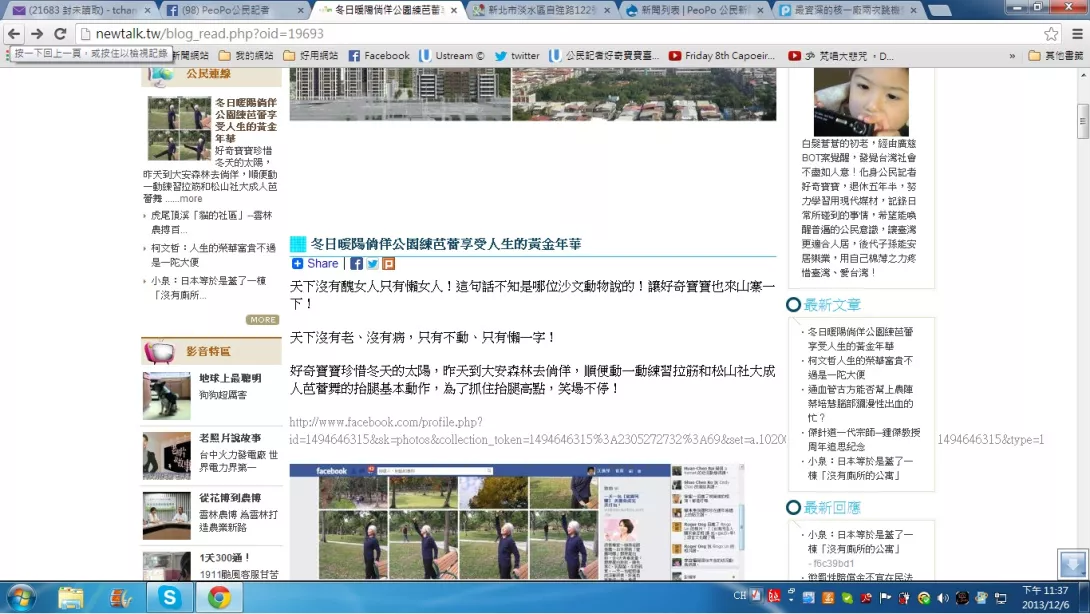Click the 最新文章 section heading
The image size is (1090, 614).
pyautogui.click(x=832, y=305)
